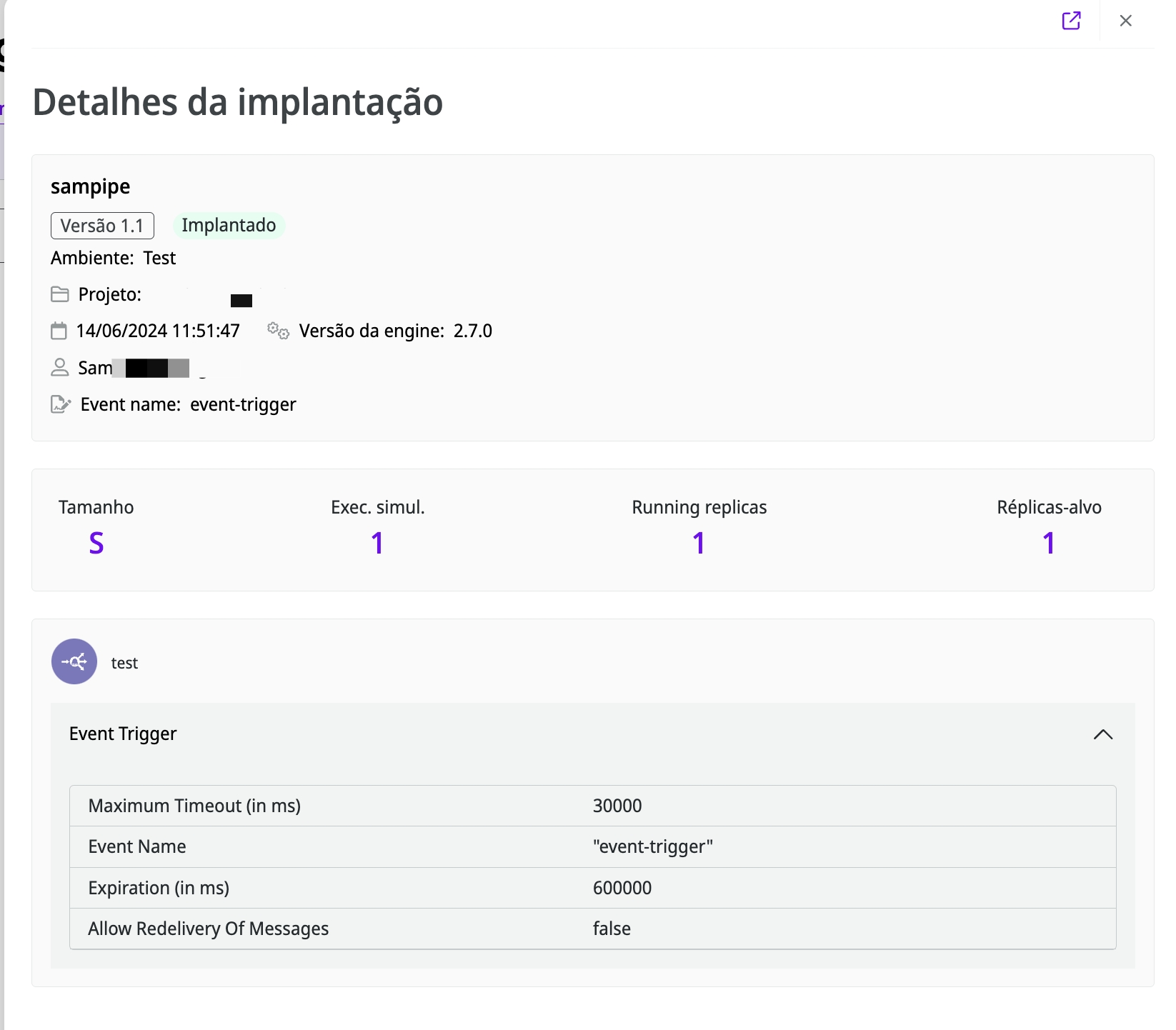Click the Réplicas-alvo value
The image size is (1176, 1030).
(x=1049, y=544)
